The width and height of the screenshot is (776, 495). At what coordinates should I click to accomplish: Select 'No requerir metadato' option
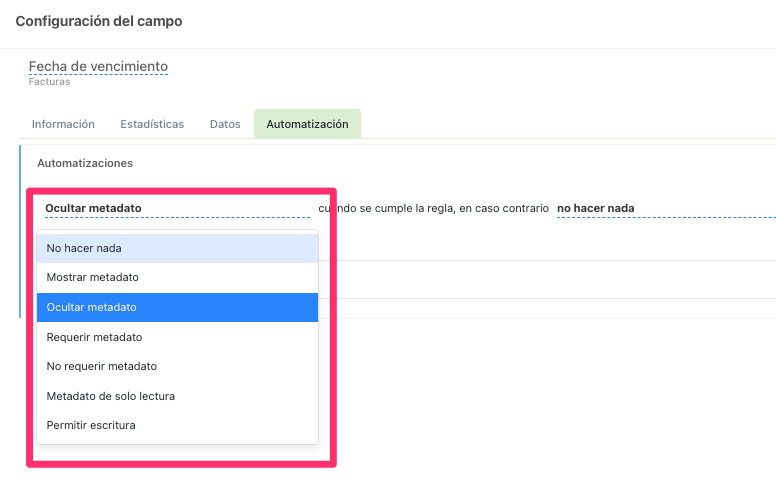click(177, 366)
